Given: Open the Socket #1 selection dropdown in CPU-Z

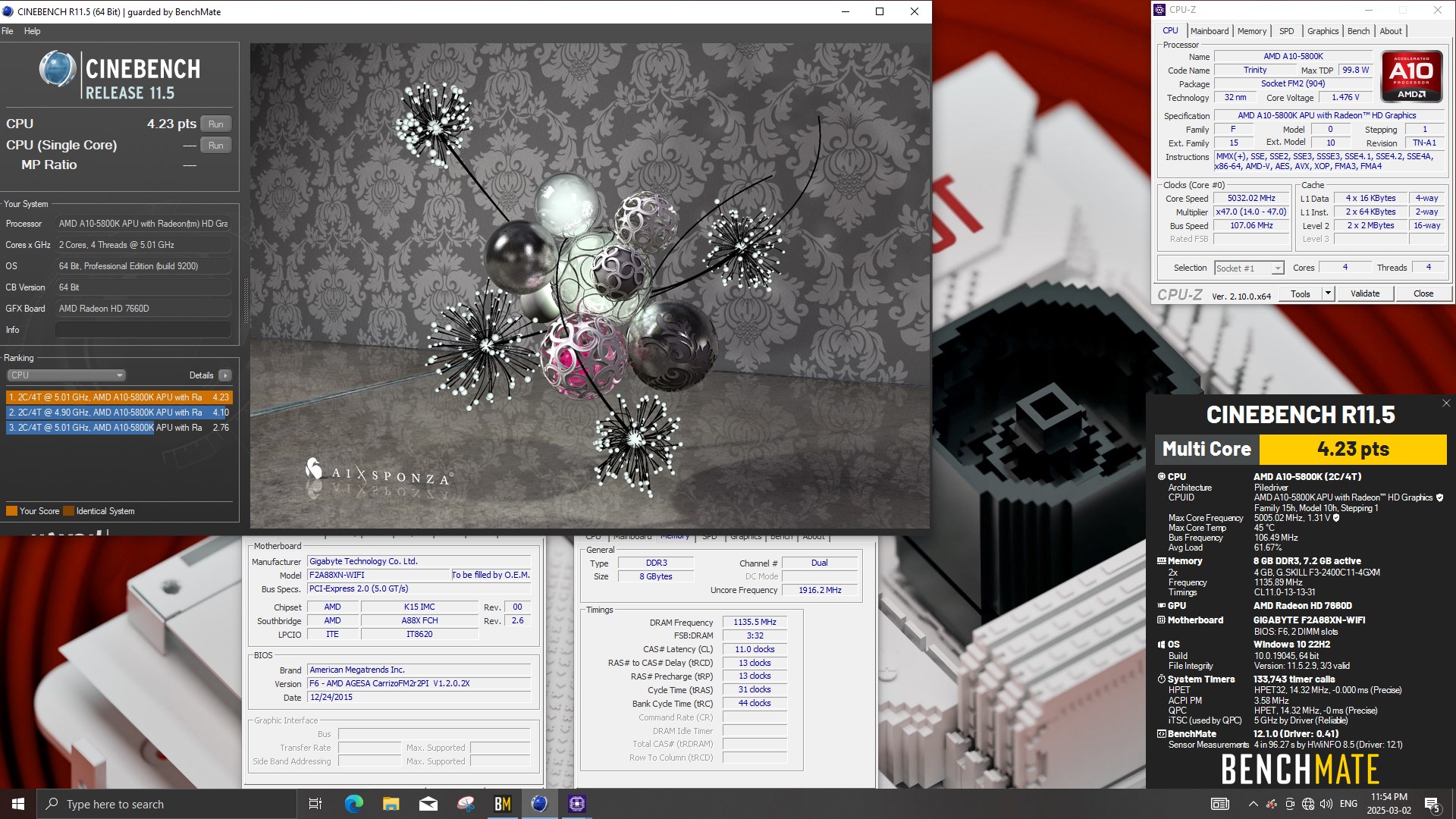Looking at the screenshot, I should (x=1249, y=268).
